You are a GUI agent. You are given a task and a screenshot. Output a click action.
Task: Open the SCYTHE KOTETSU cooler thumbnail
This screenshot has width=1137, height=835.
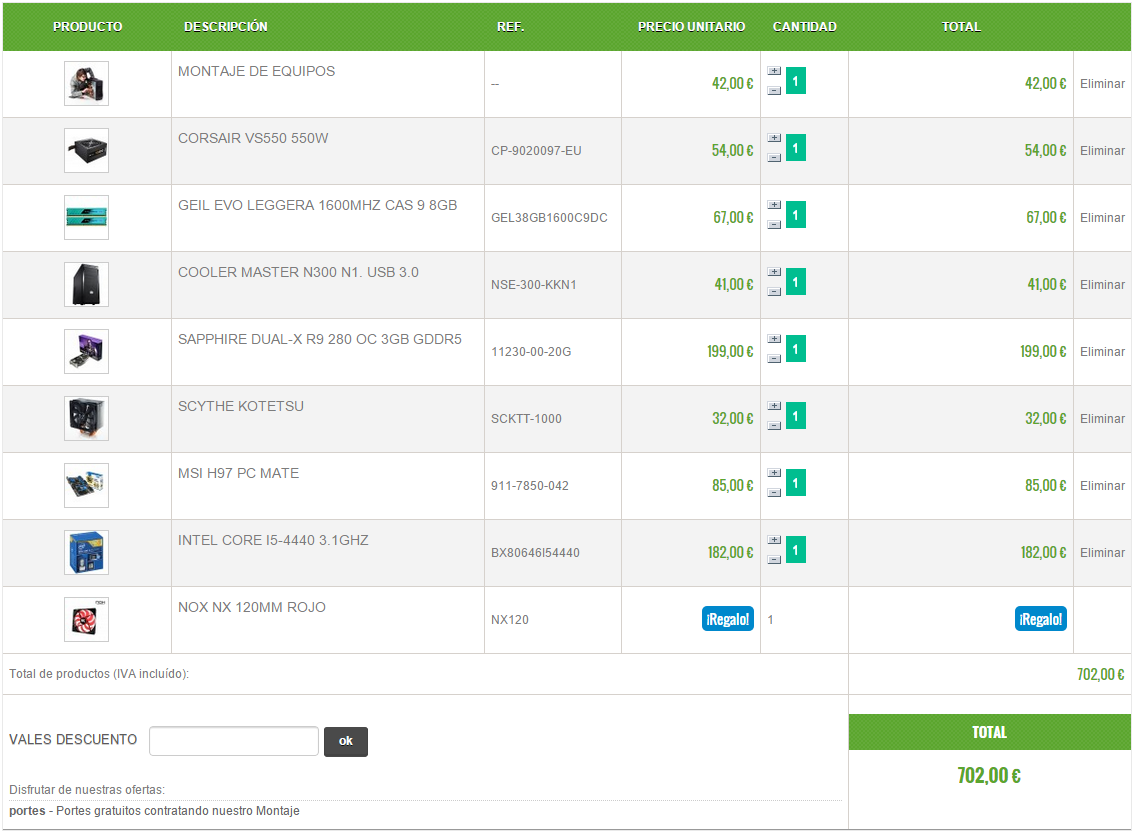pyautogui.click(x=86, y=419)
